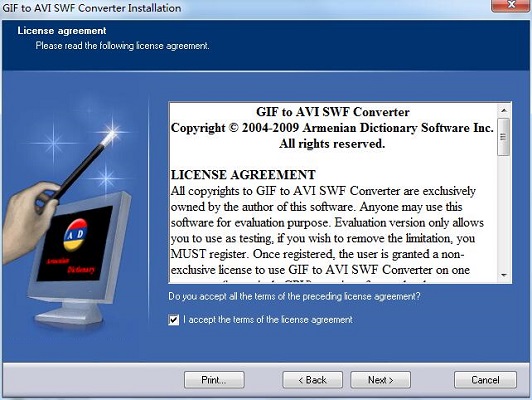Click the license scrollbar down arrow

[x=504, y=275]
